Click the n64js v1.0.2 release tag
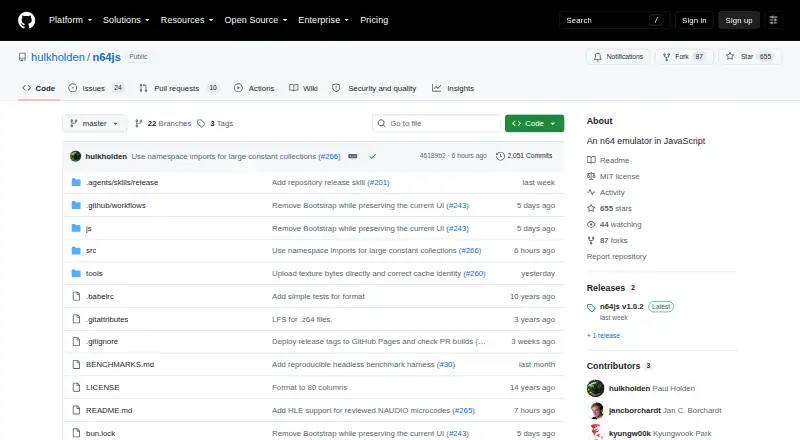 click(621, 306)
